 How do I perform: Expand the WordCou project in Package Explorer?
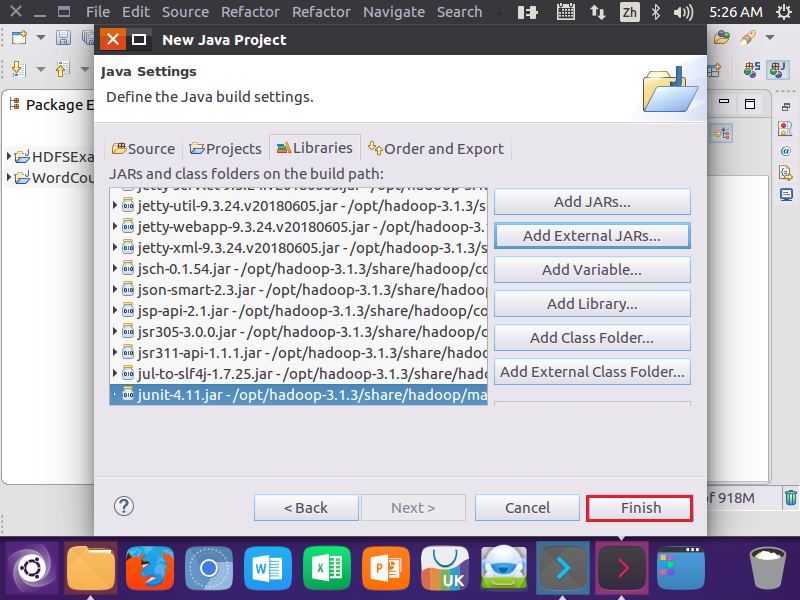(9, 178)
